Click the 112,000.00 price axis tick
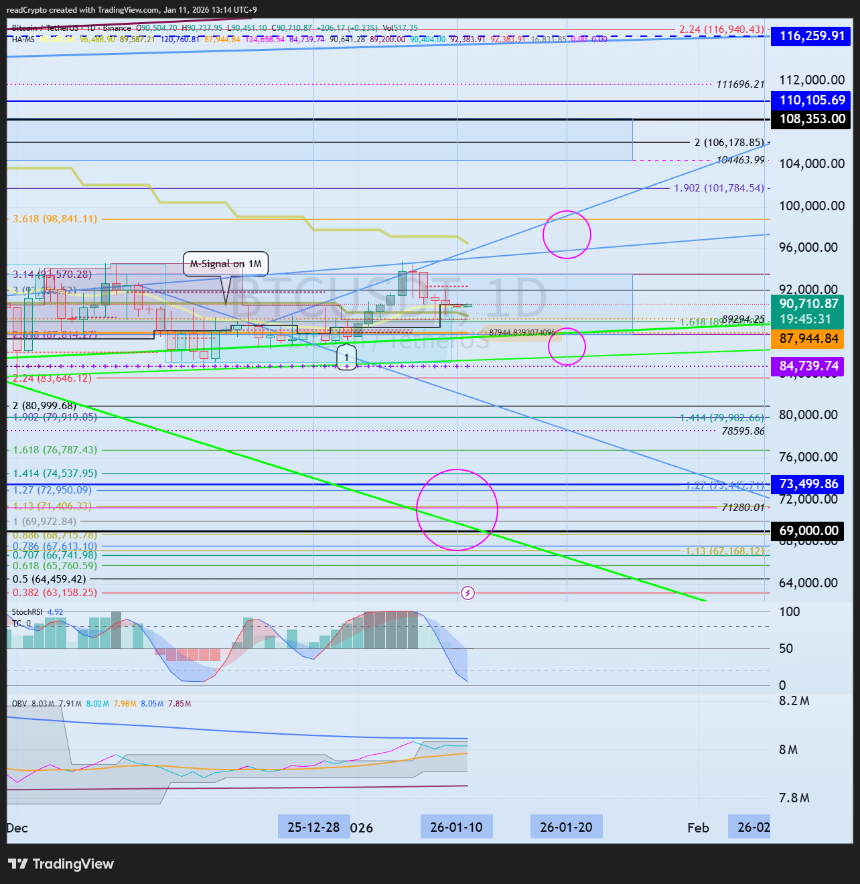The width and height of the screenshot is (860, 884). (x=812, y=79)
